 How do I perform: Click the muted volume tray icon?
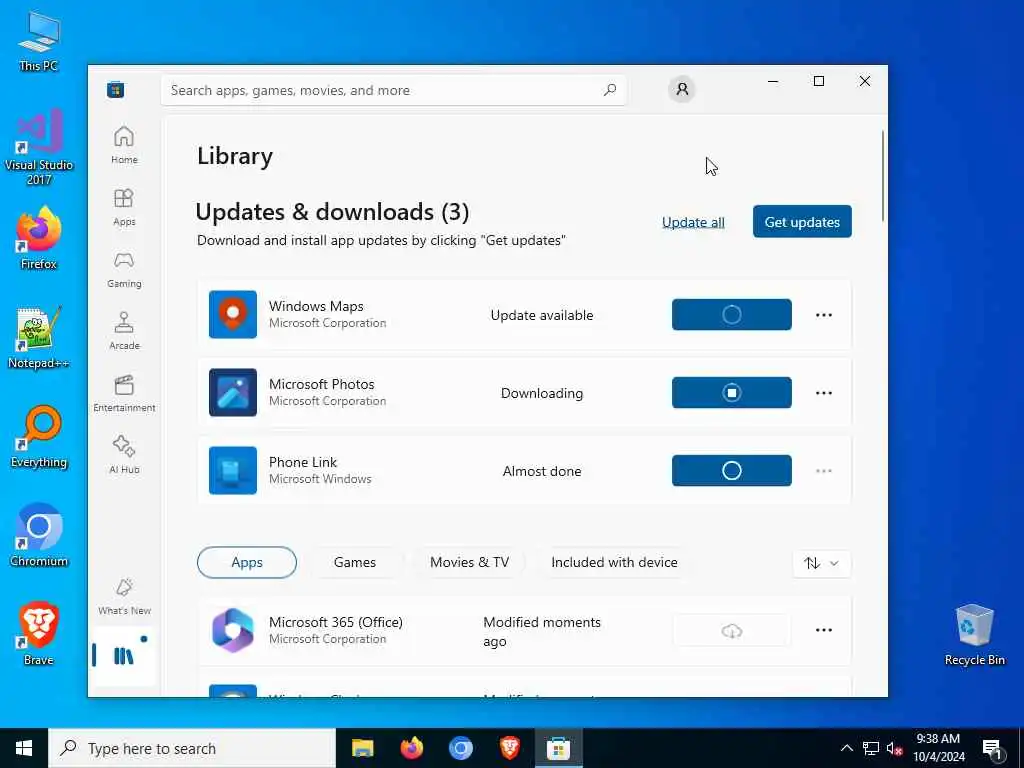pyautogui.click(x=894, y=748)
